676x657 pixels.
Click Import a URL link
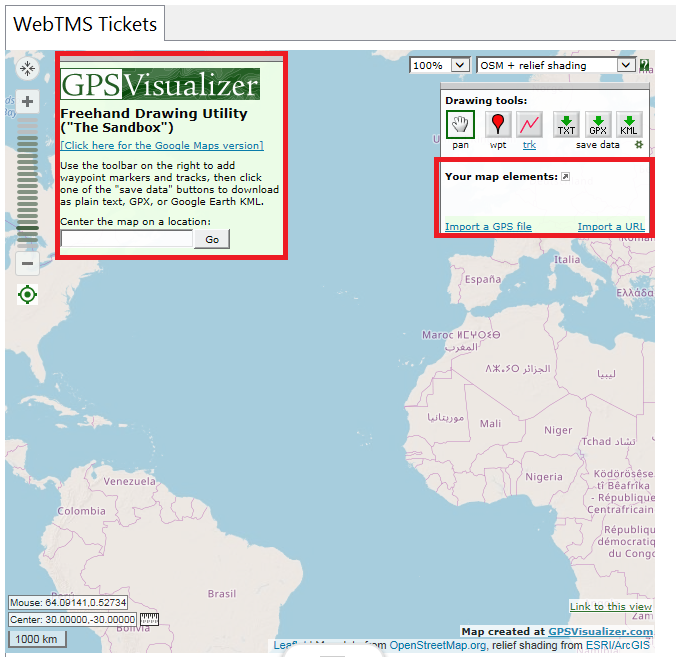[x=611, y=226]
